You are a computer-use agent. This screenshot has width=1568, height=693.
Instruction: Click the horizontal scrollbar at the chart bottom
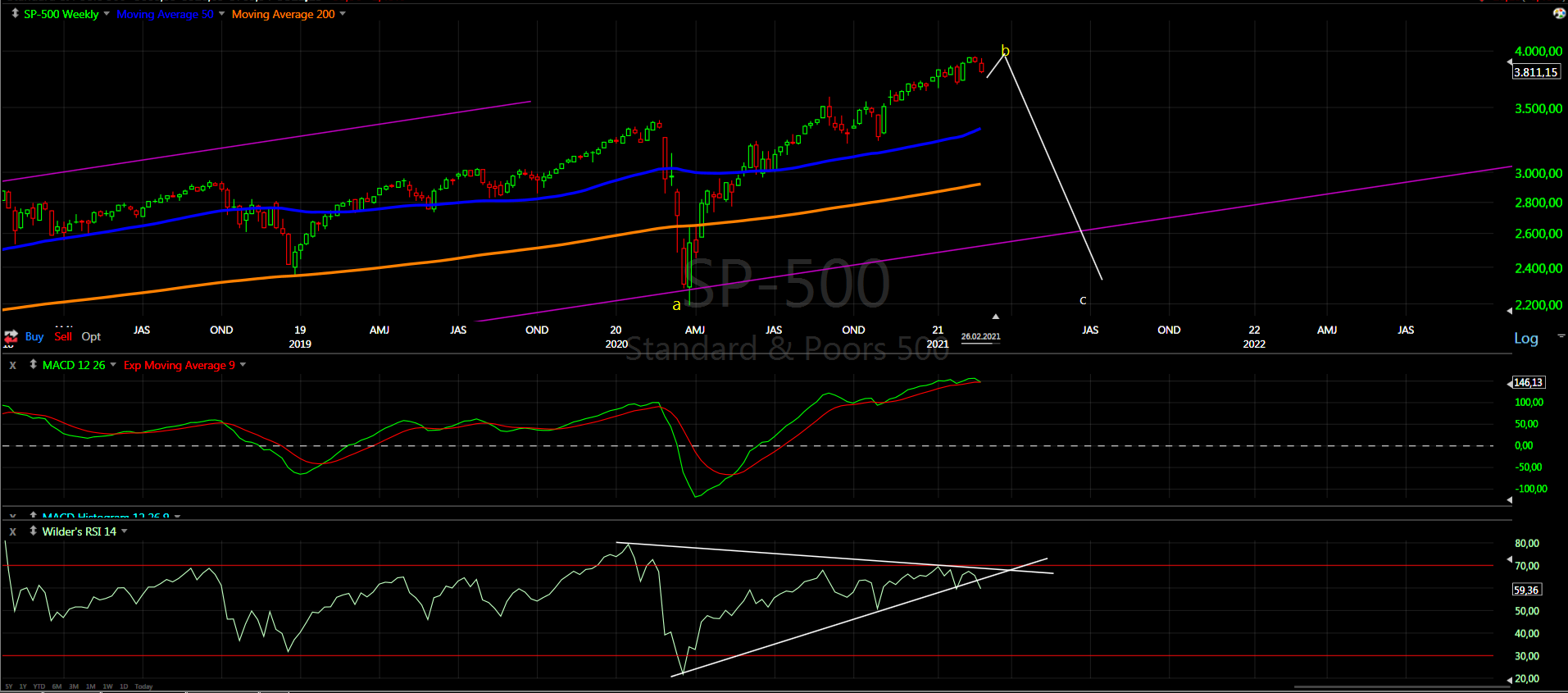coord(1402,687)
